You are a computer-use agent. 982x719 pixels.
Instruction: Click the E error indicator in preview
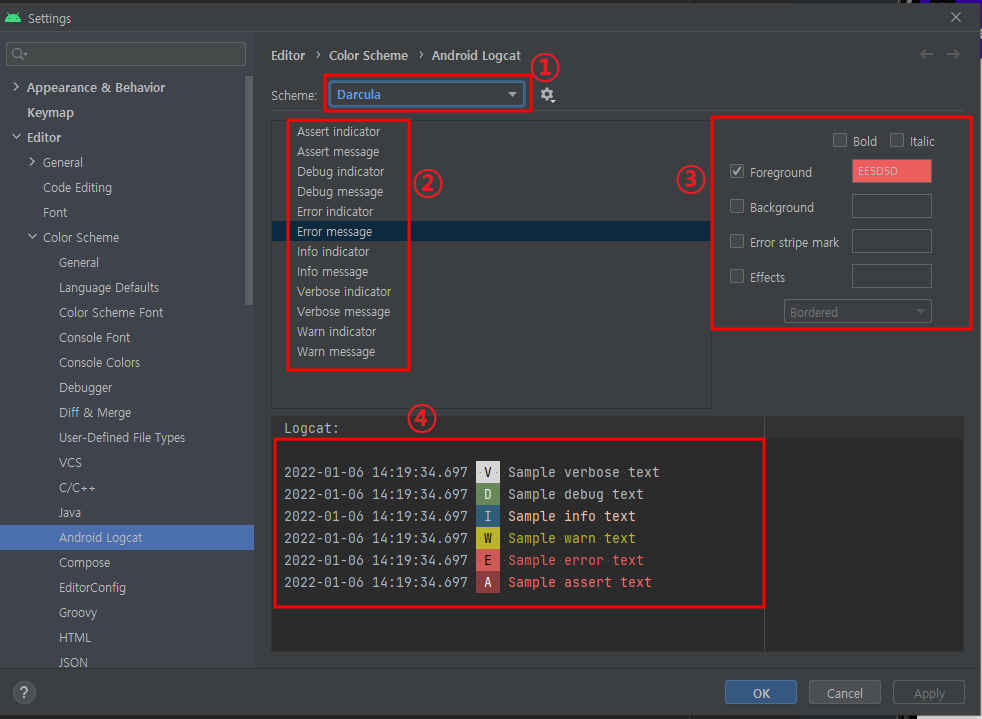(488, 560)
